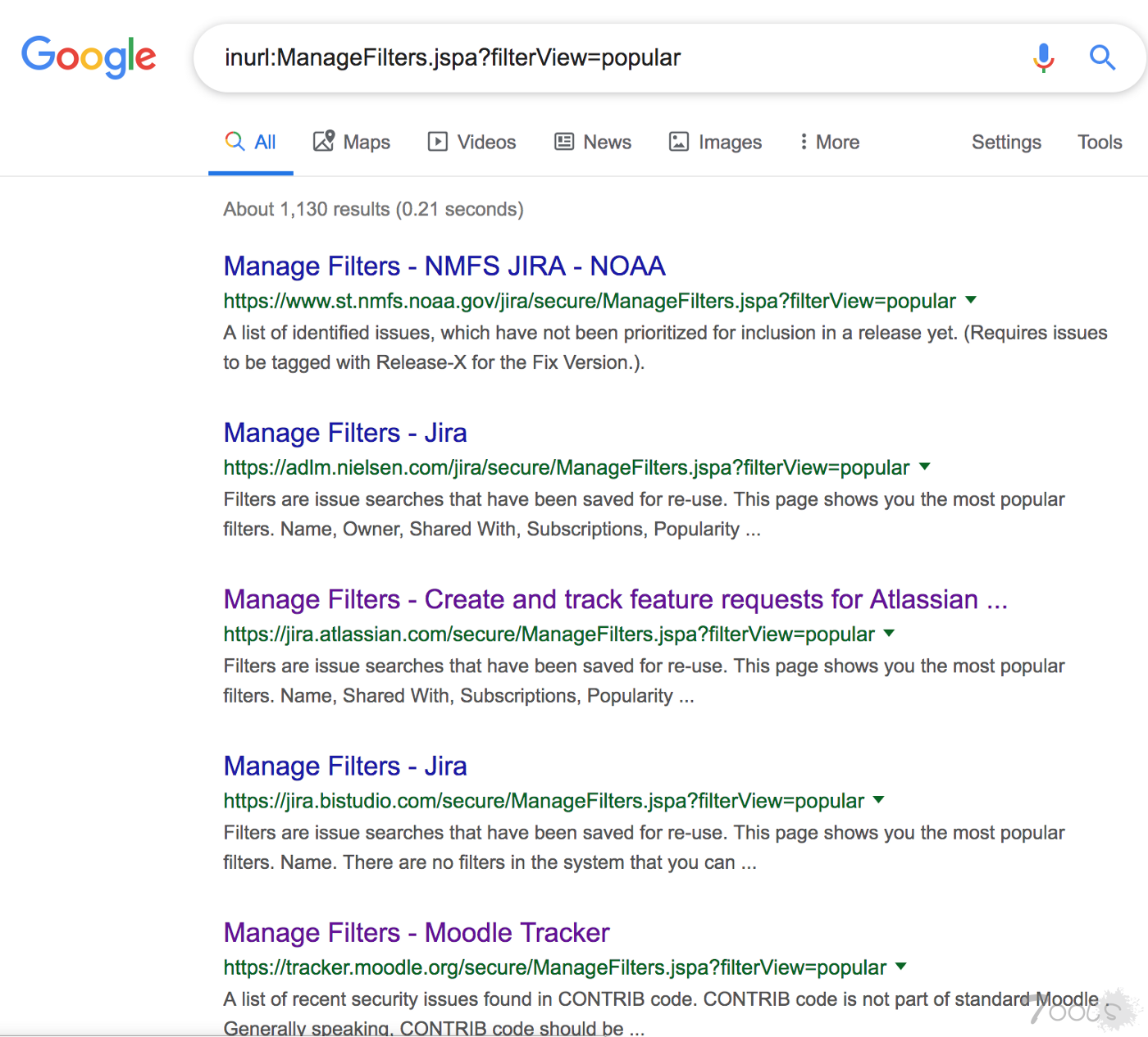This screenshot has width=1148, height=1037.
Task: Open the Manage Filters - NMFS JIRA - NOAA result
Action: point(444,266)
